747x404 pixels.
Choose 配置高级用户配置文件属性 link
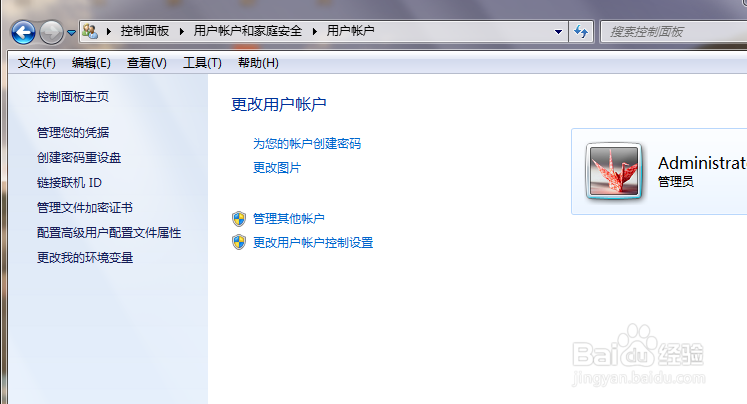click(x=109, y=233)
